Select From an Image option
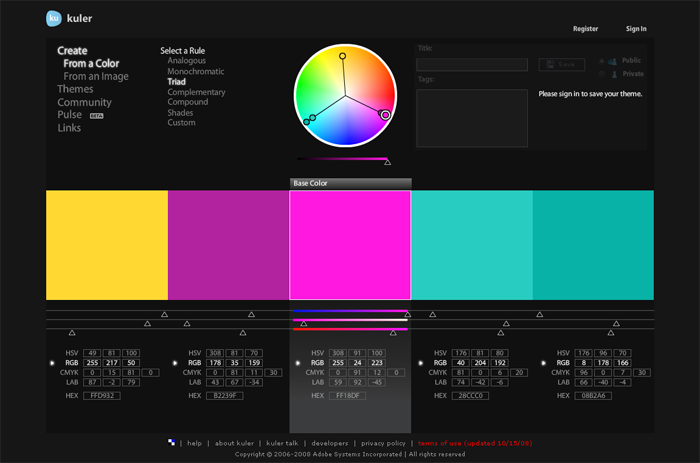Screen dimensions: 700x463 [96, 76]
